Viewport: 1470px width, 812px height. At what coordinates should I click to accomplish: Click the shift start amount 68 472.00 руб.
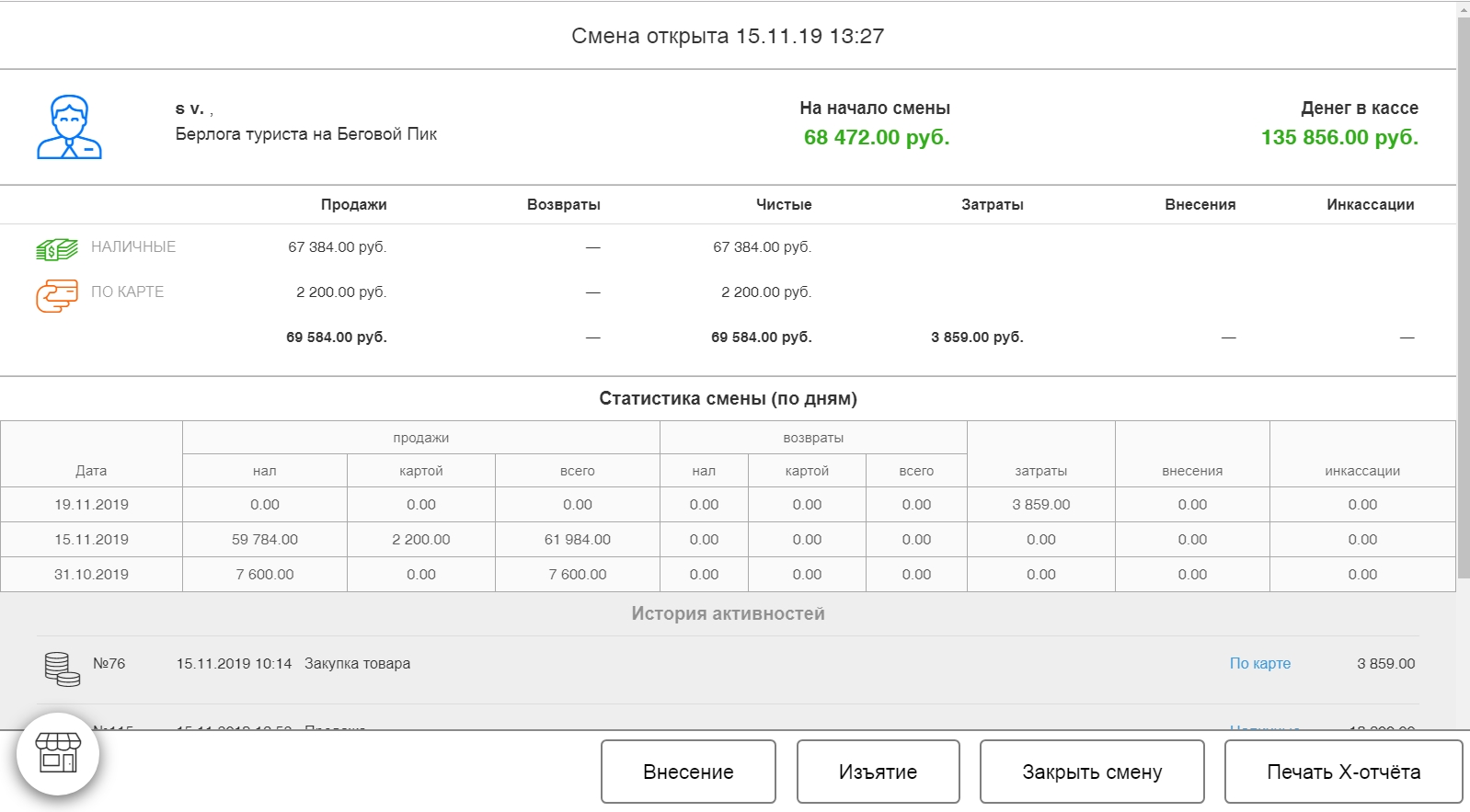pos(876,137)
